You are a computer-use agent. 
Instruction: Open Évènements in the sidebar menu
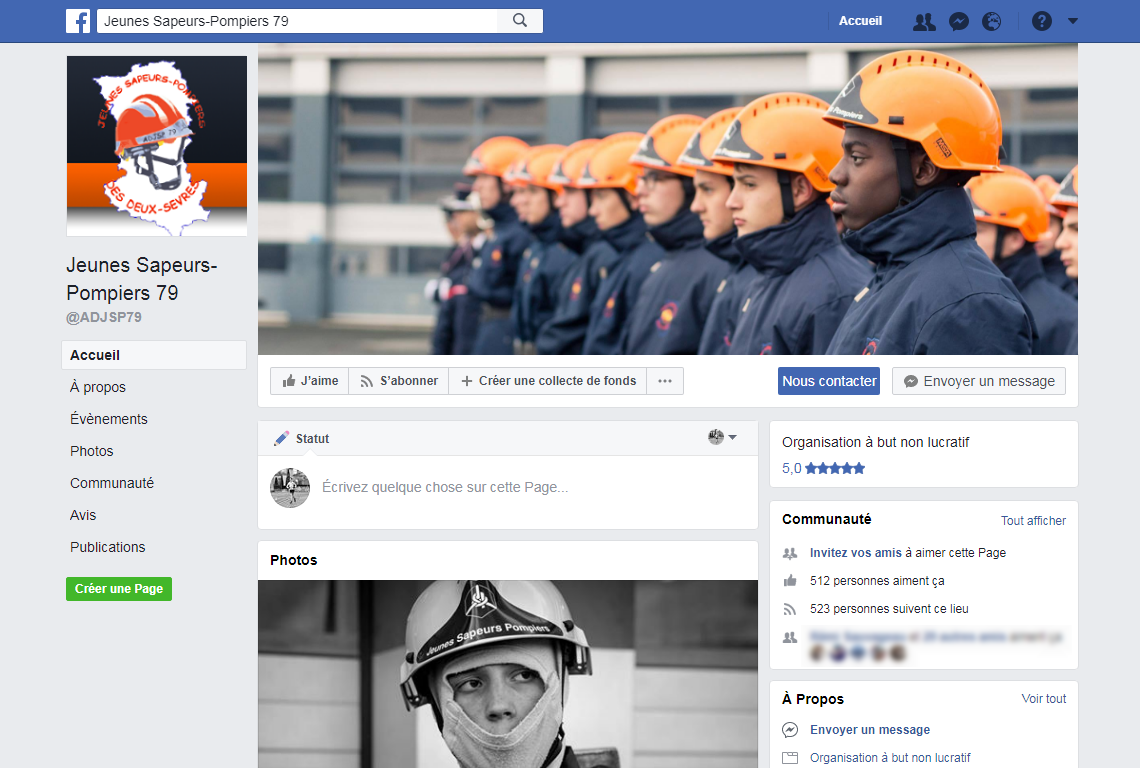[x=109, y=419]
